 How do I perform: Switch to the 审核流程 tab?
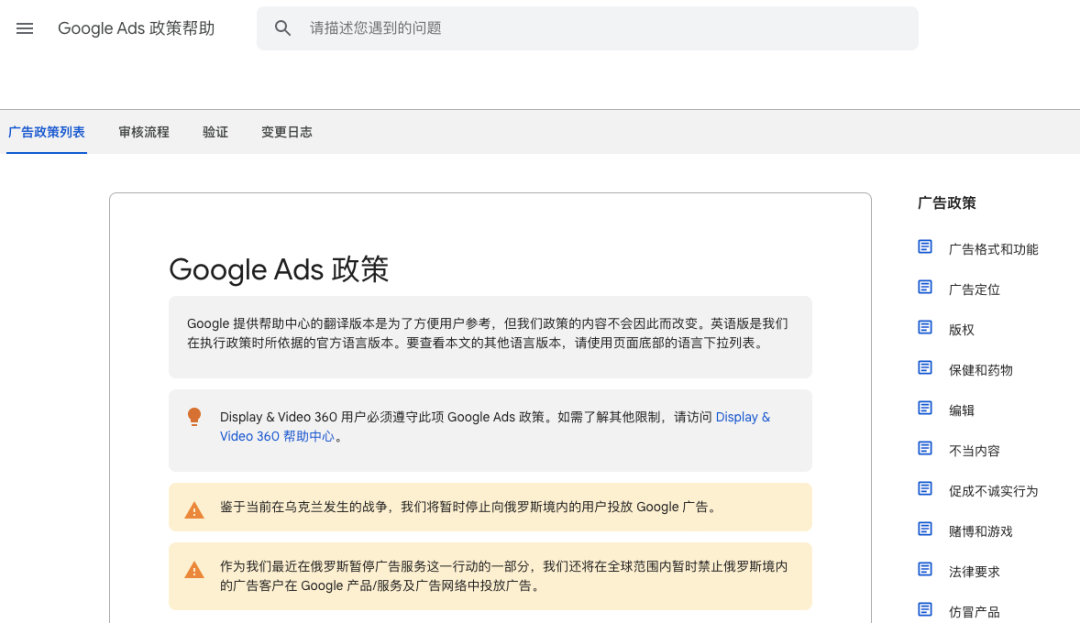144,132
